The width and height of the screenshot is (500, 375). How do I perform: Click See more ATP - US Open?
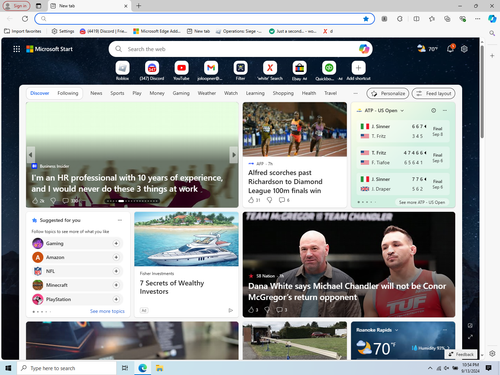click(422, 202)
